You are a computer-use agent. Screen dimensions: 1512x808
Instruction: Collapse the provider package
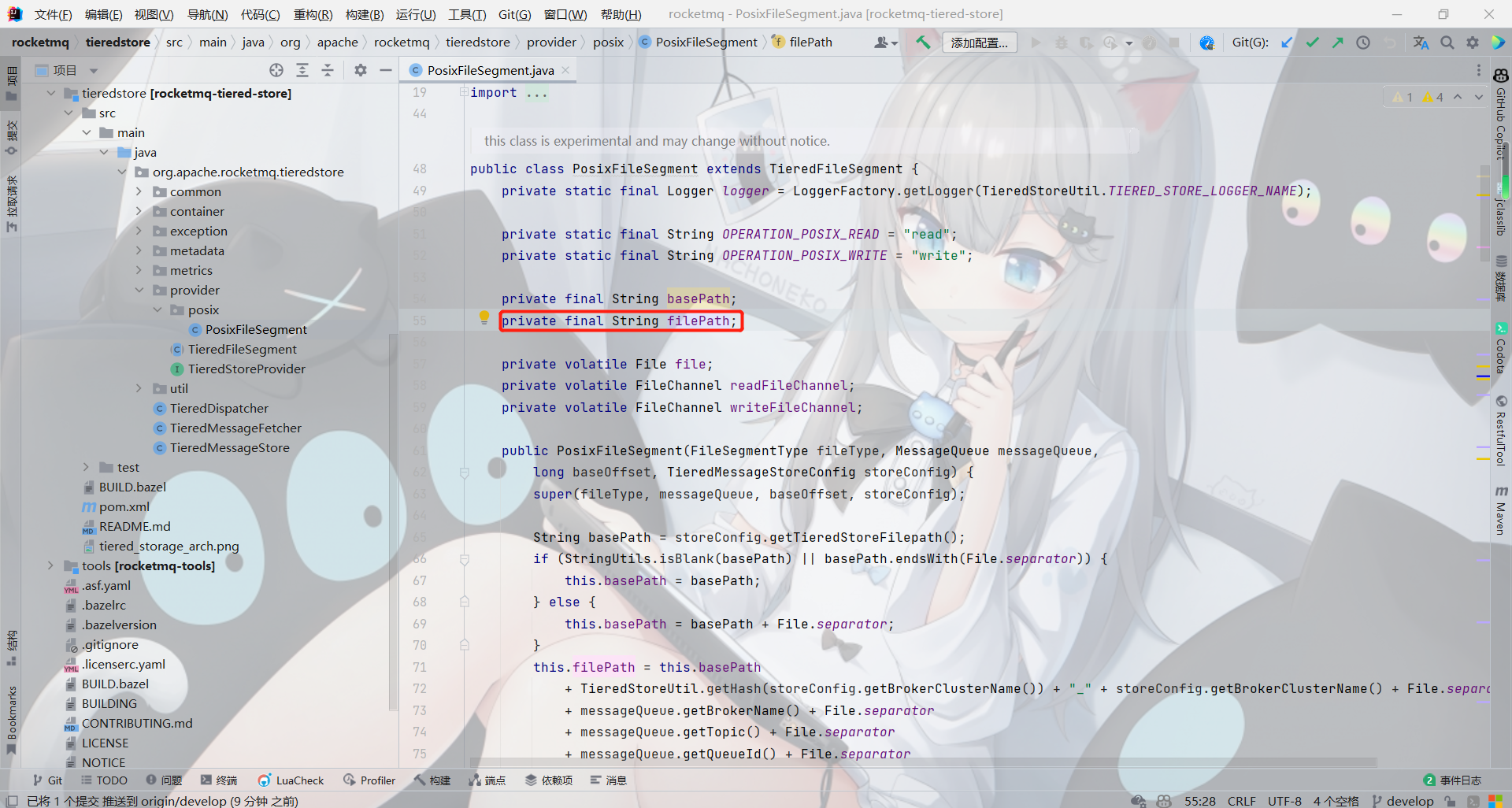click(139, 290)
